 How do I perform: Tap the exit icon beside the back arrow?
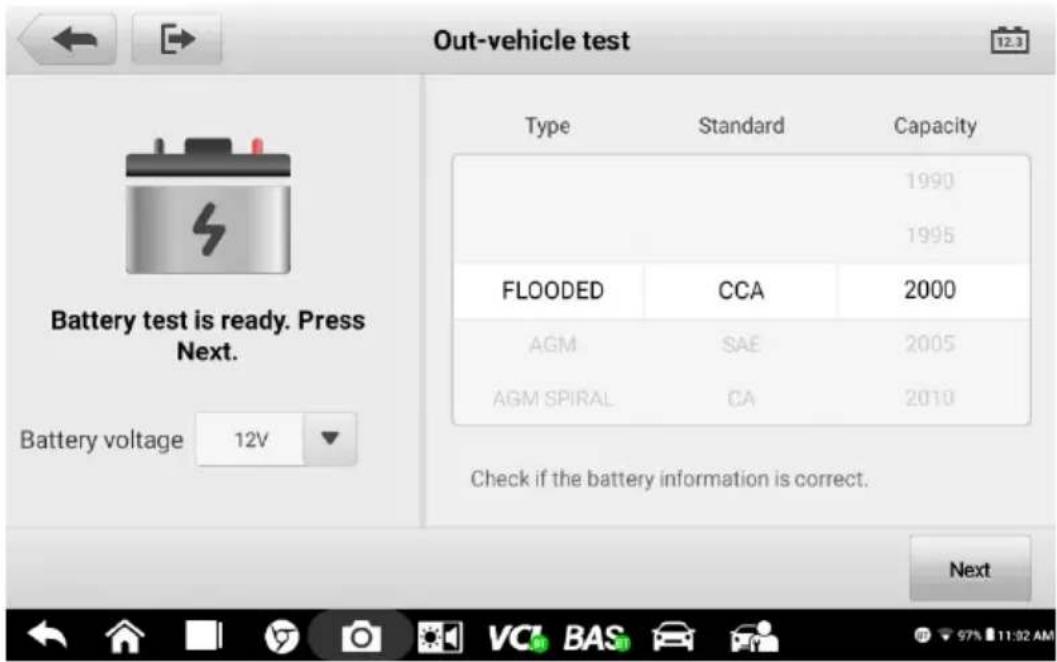(177, 39)
